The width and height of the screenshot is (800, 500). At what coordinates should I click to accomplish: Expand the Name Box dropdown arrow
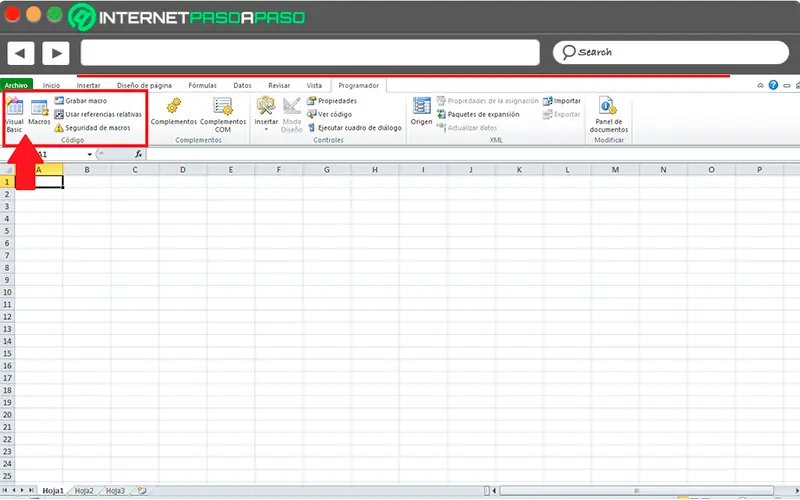coord(90,154)
